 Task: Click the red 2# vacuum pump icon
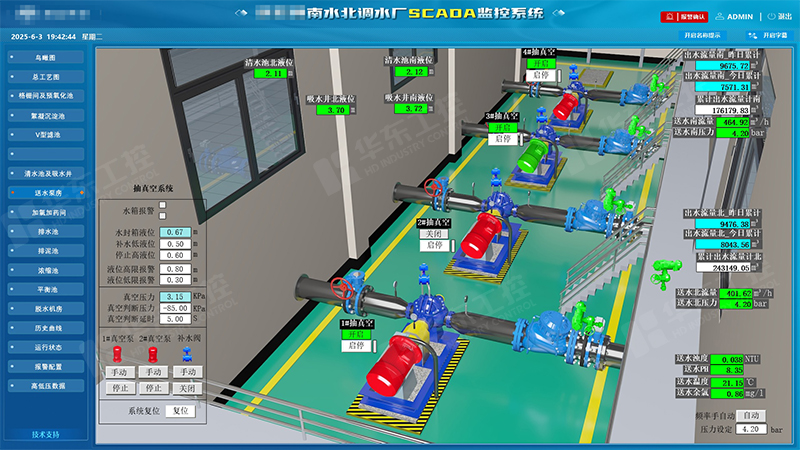tap(153, 353)
